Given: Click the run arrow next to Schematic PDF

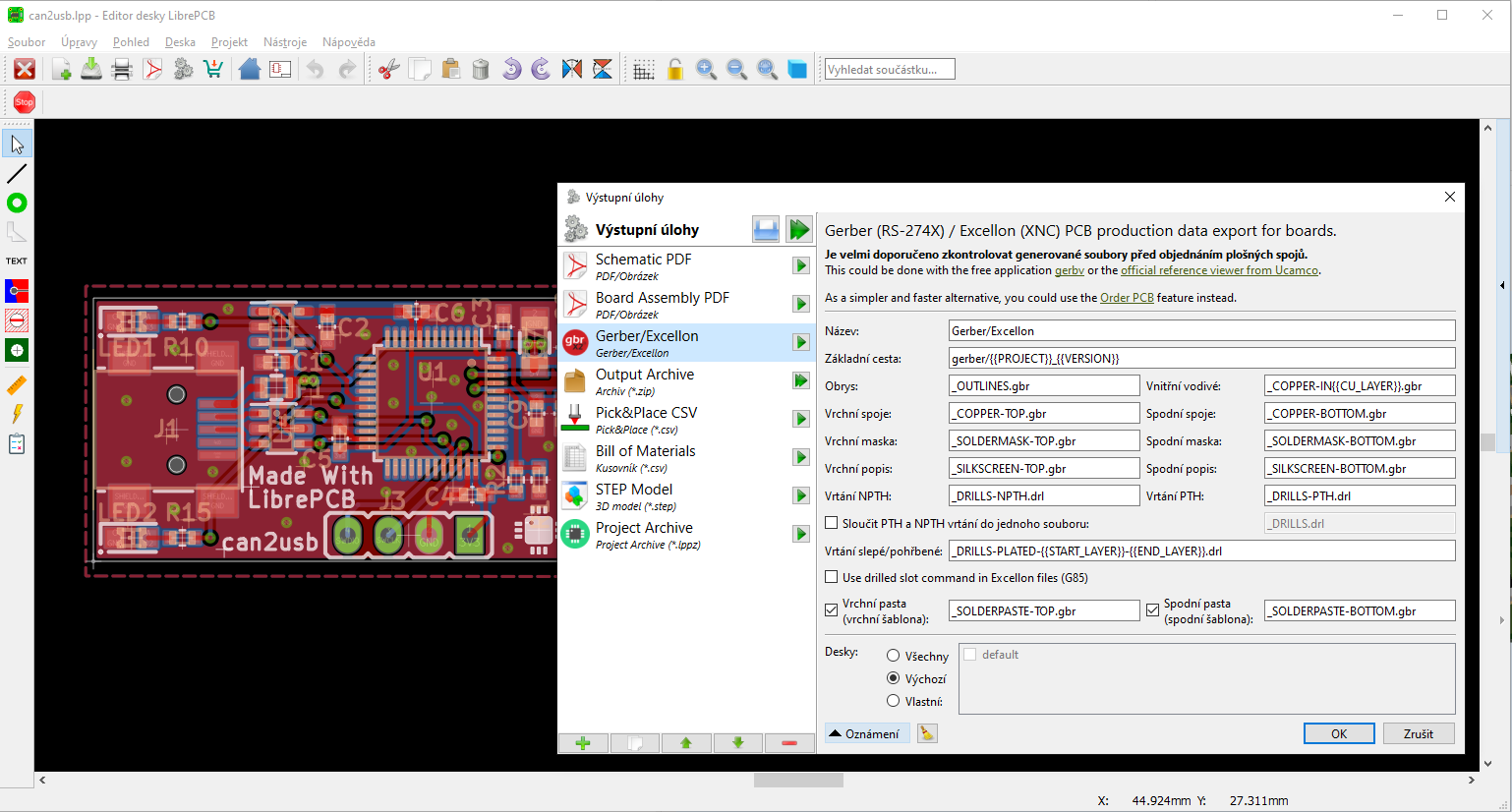Looking at the screenshot, I should 801,265.
